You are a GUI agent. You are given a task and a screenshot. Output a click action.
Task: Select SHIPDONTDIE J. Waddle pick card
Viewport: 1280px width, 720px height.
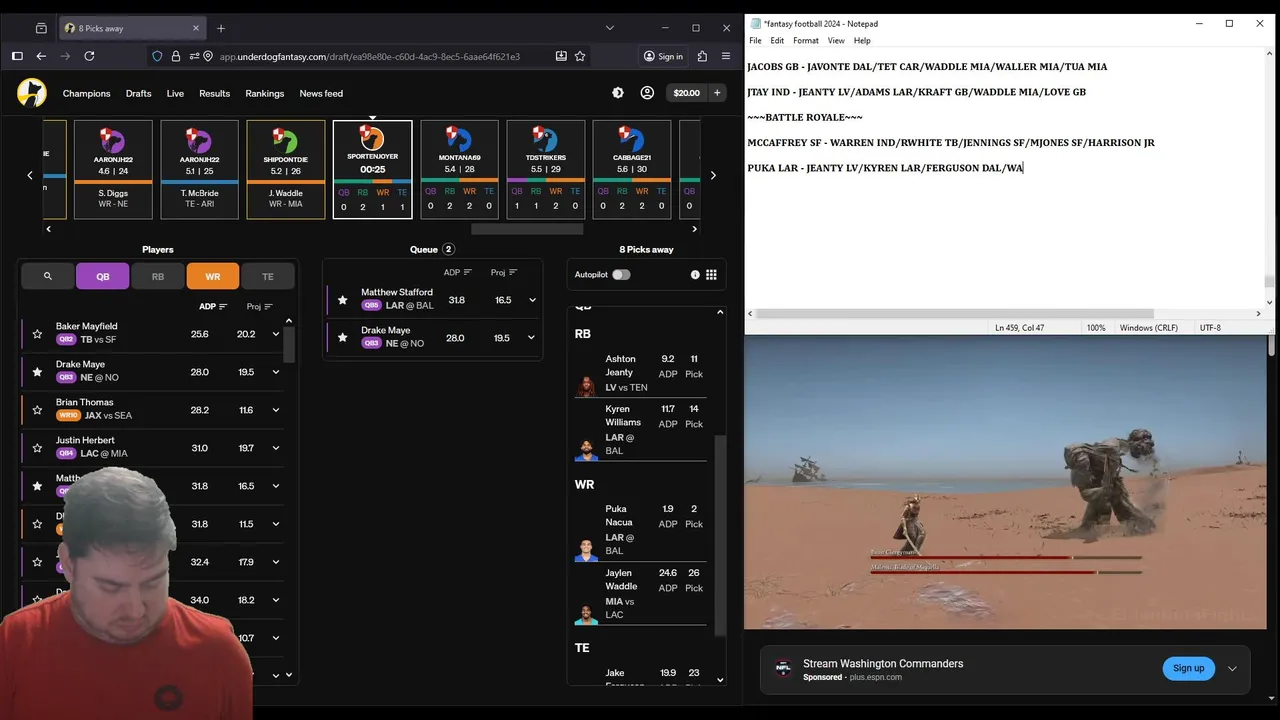point(286,170)
